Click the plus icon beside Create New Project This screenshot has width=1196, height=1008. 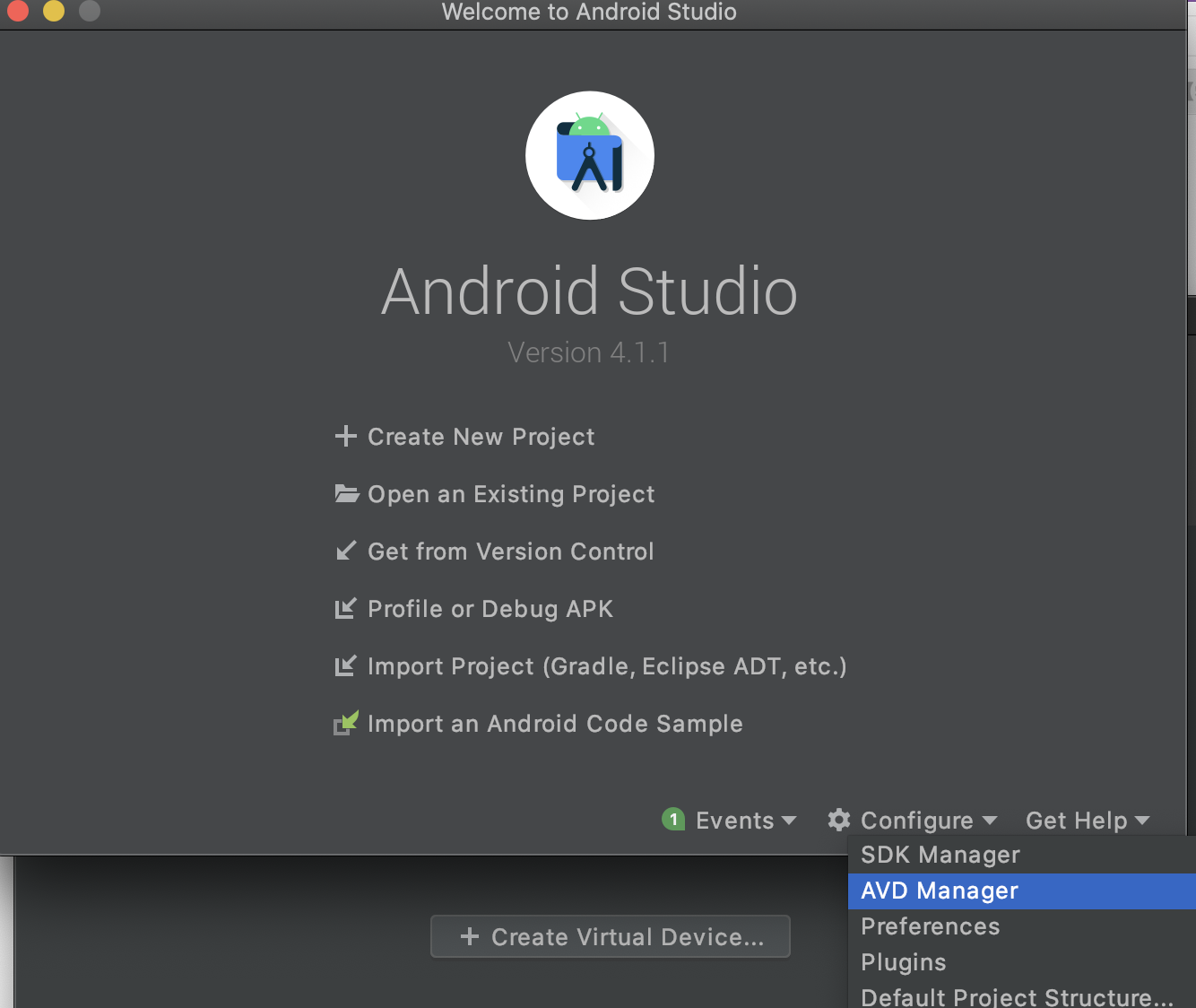[345, 437]
